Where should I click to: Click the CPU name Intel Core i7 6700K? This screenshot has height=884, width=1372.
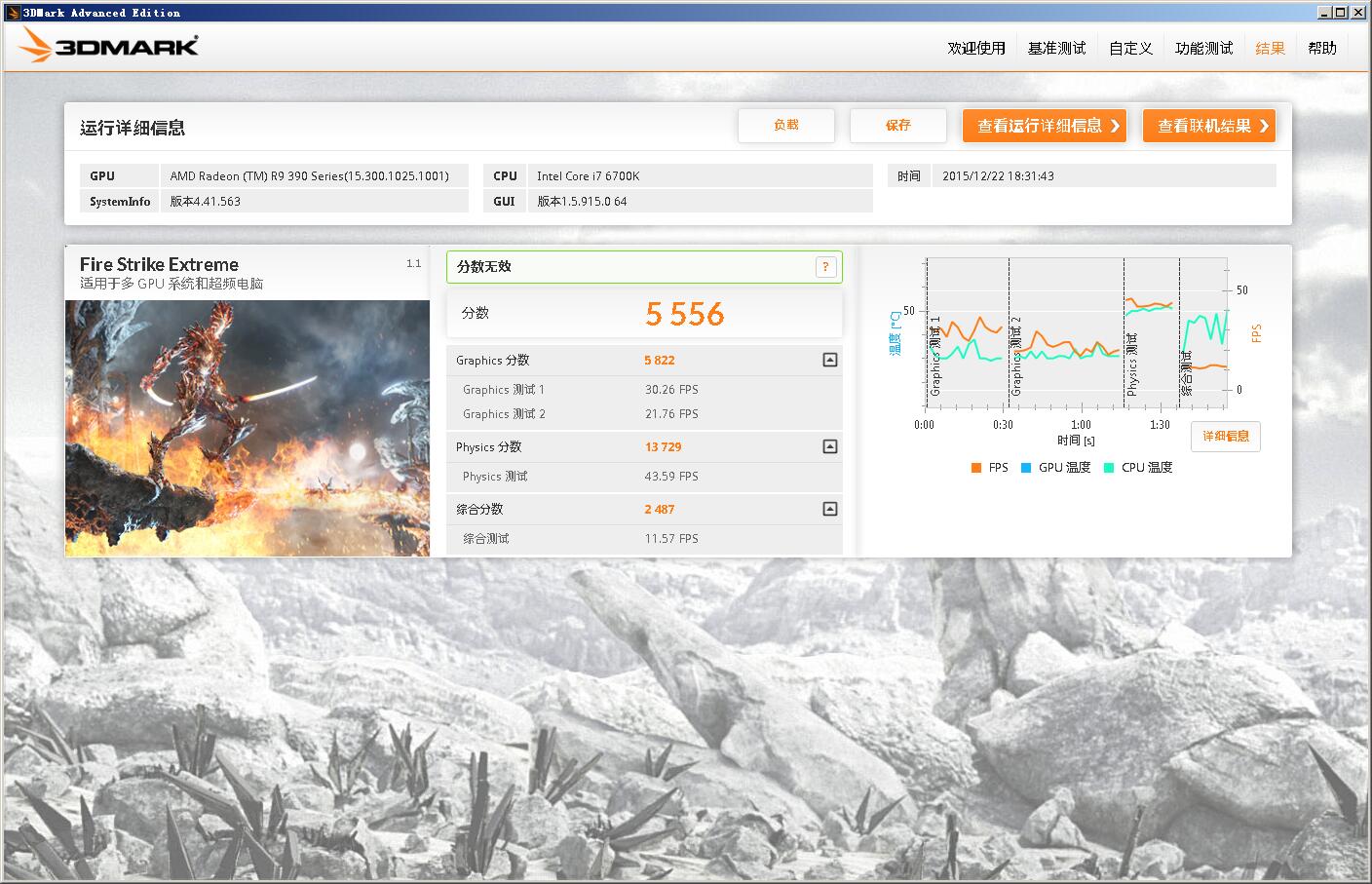(589, 176)
